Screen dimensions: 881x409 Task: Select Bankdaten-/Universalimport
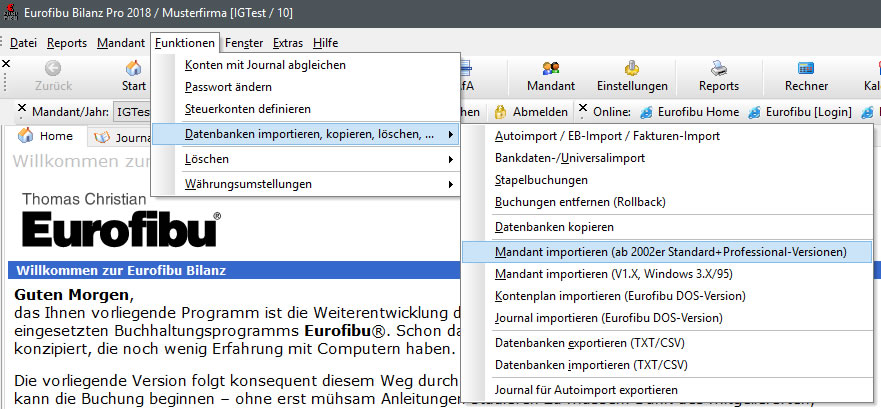(667, 158)
